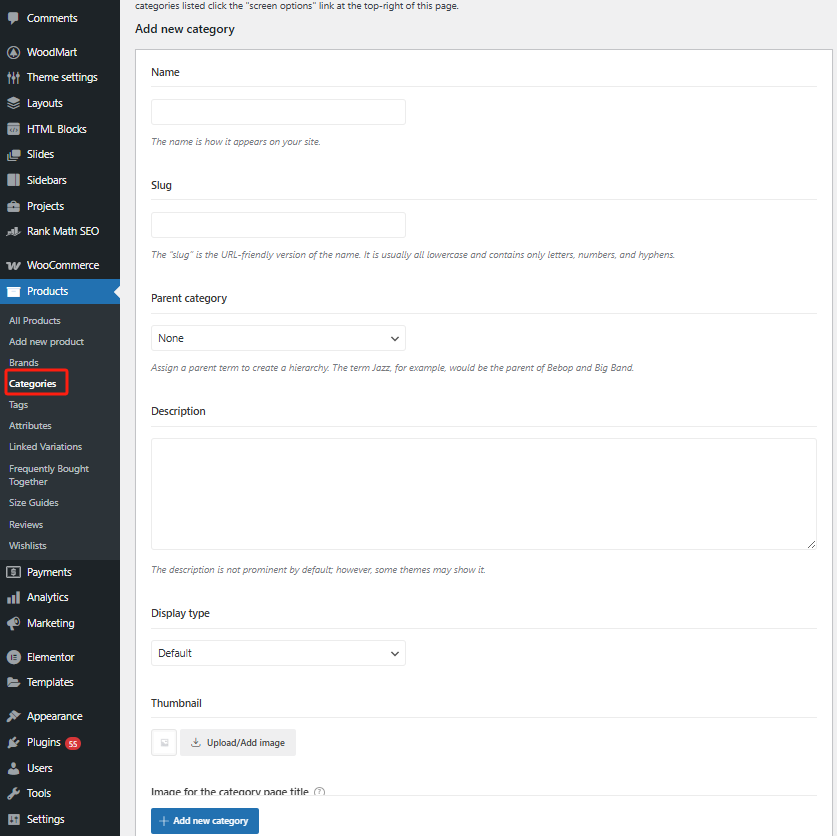This screenshot has height=836, width=837.
Task: Open the Display type dropdown
Action: (x=278, y=653)
